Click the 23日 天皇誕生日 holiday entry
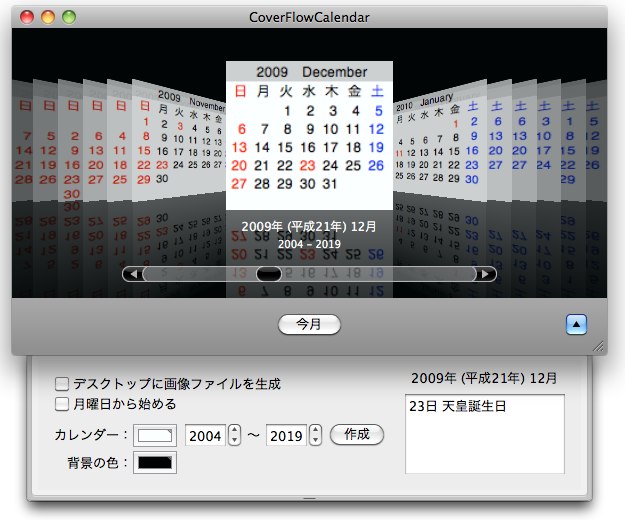This screenshot has width=625, height=520. (458, 406)
